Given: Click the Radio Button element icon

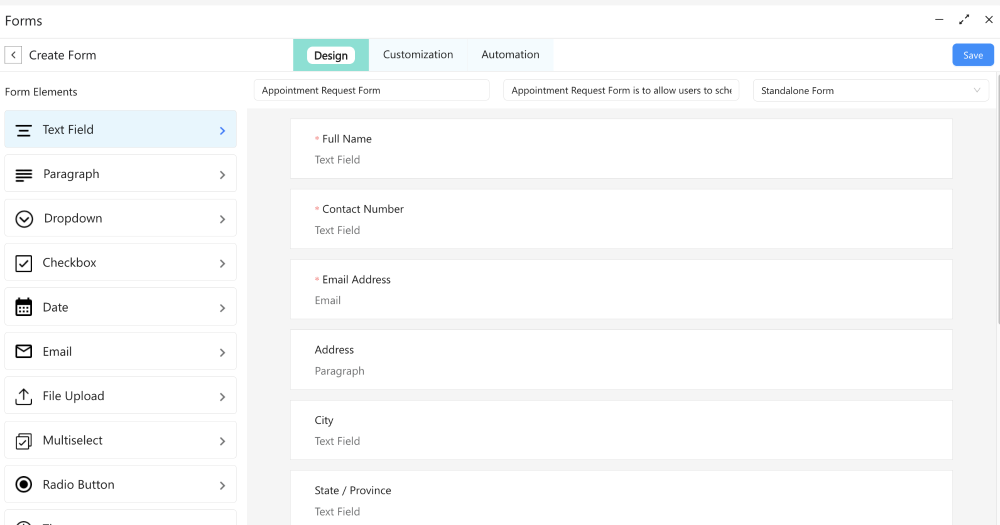Looking at the screenshot, I should pos(24,485).
